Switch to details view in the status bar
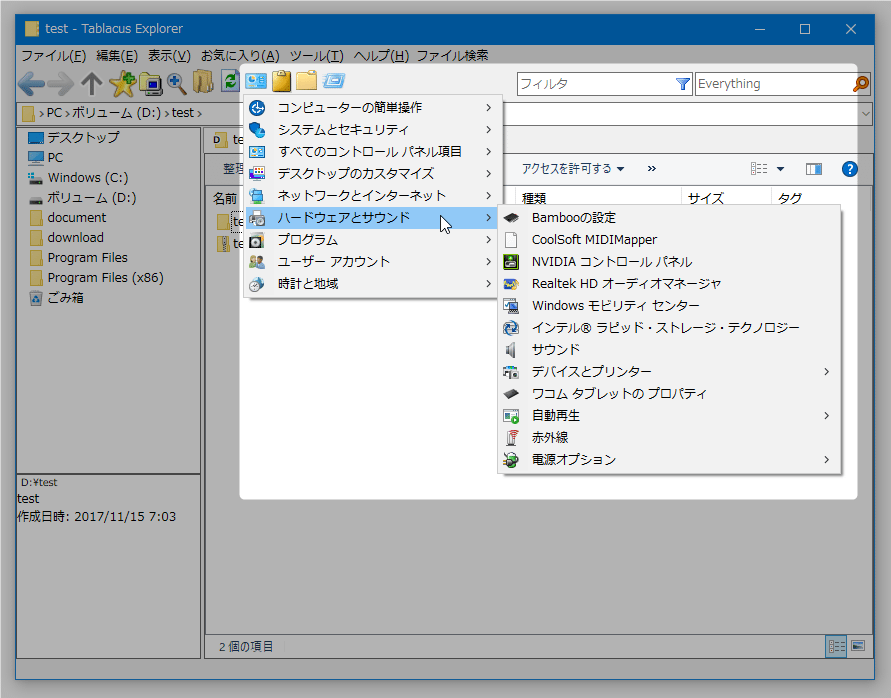The width and height of the screenshot is (891, 698). [x=836, y=646]
